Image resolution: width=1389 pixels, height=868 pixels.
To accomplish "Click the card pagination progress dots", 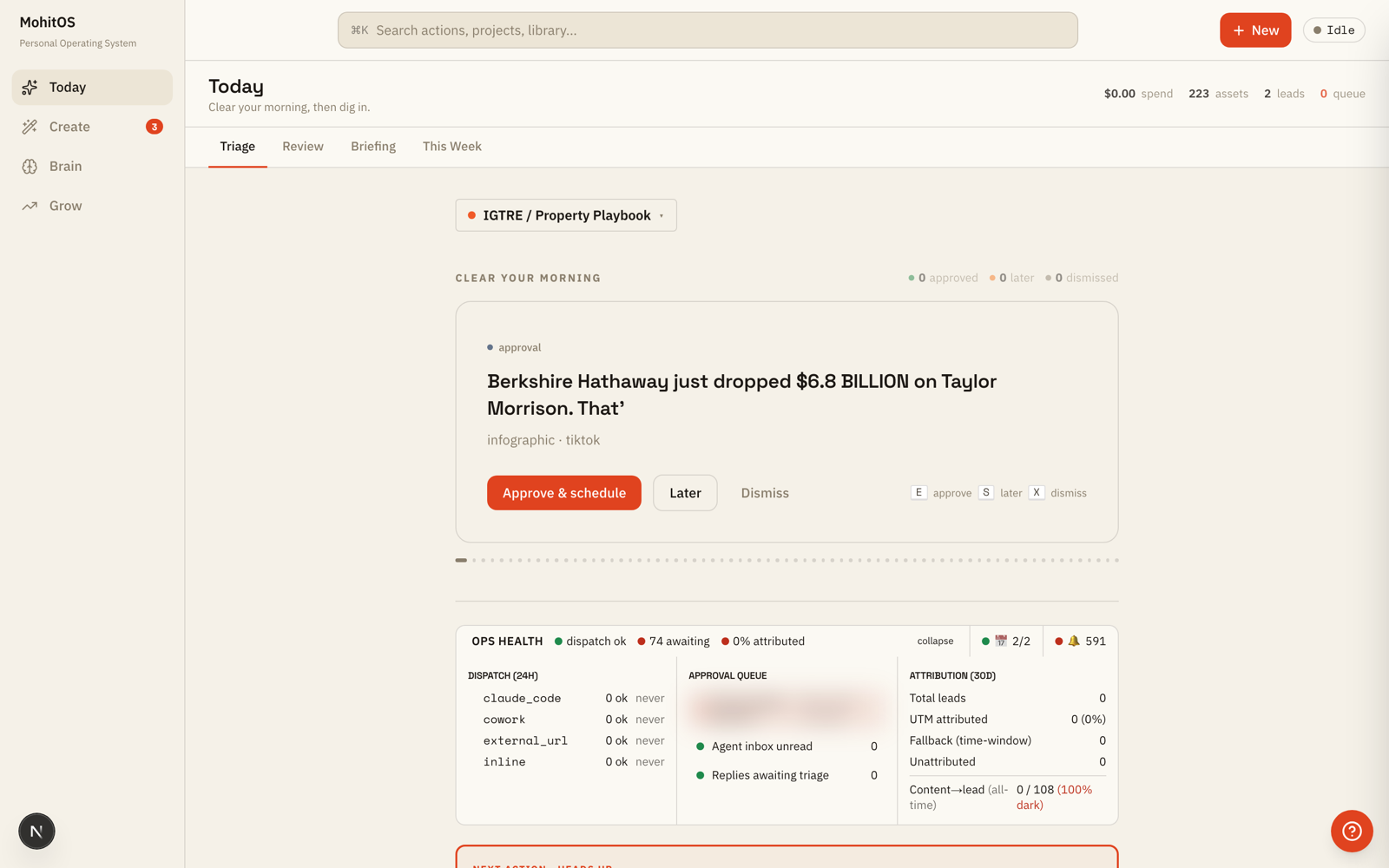I will 787,561.
